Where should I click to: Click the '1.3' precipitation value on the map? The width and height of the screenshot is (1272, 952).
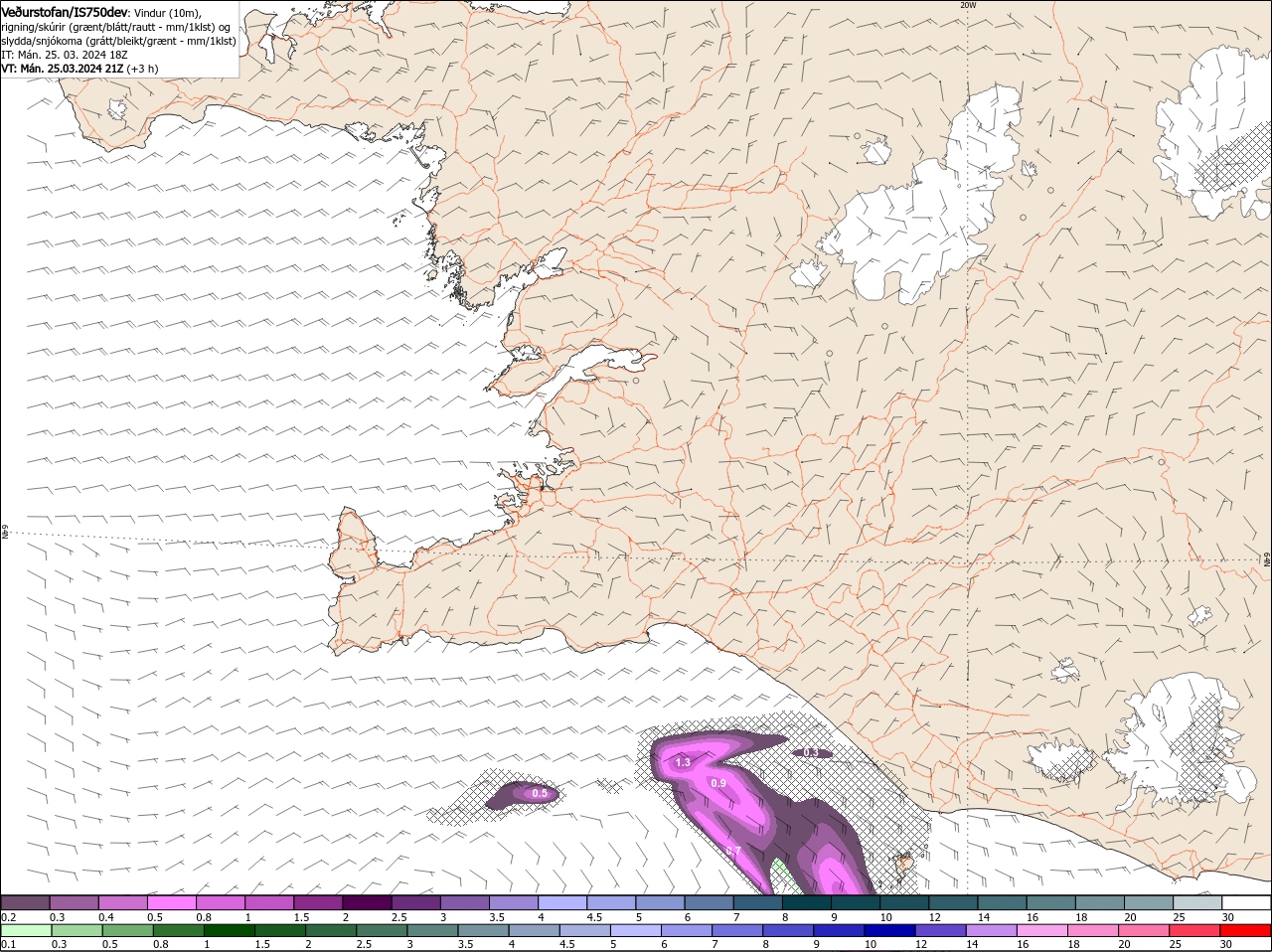[683, 762]
